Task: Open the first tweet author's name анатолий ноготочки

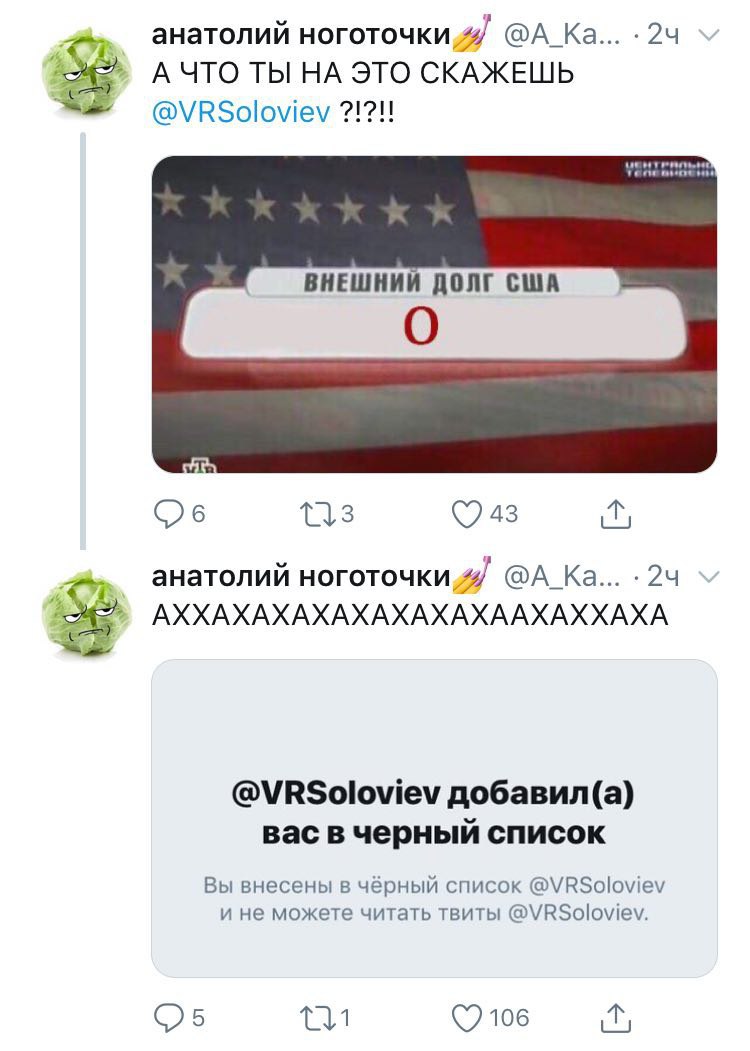Action: click(301, 34)
